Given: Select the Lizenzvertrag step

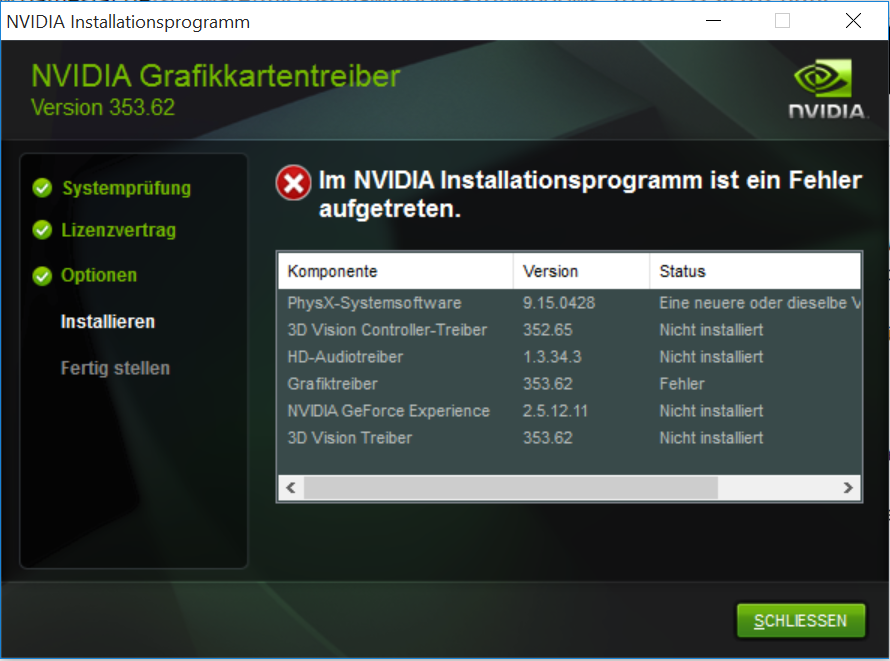Looking at the screenshot, I should pyautogui.click(x=119, y=230).
